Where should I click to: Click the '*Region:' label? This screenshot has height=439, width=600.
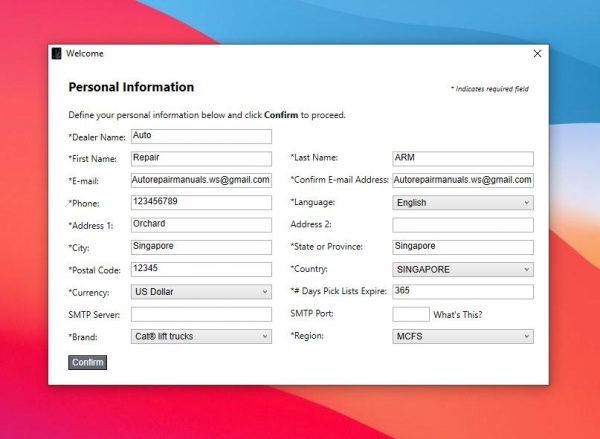[x=307, y=336]
